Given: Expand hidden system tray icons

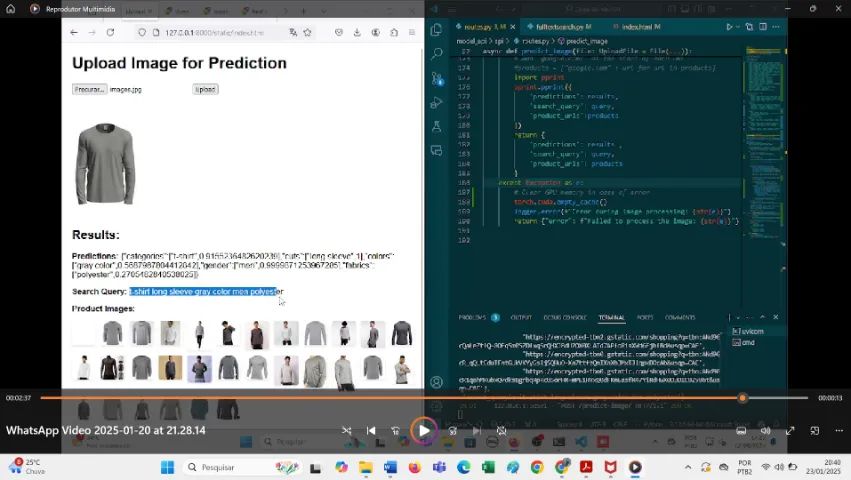Looking at the screenshot, I should tap(688, 467).
